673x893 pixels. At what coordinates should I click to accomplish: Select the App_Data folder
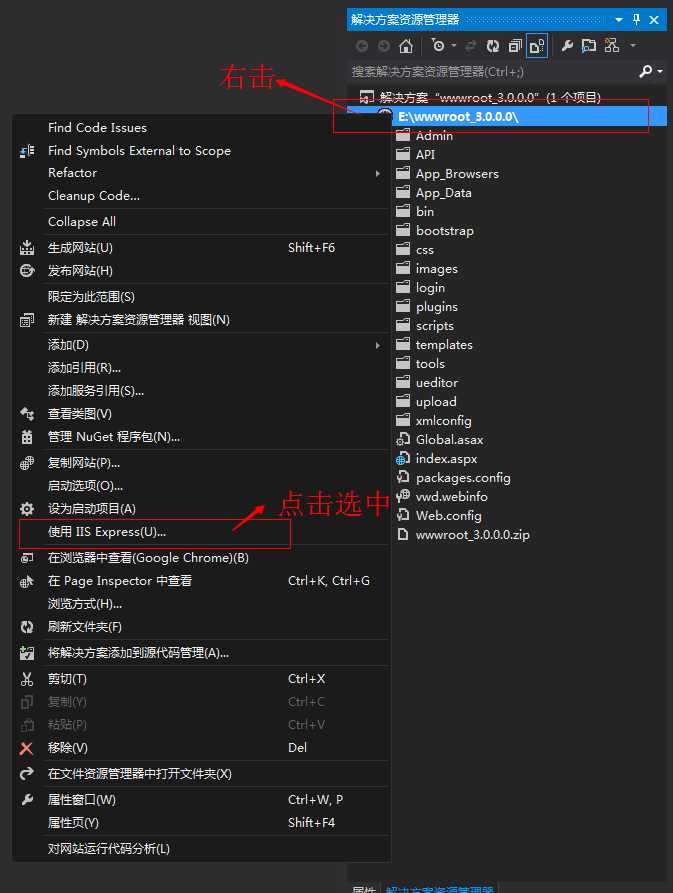(x=444, y=192)
